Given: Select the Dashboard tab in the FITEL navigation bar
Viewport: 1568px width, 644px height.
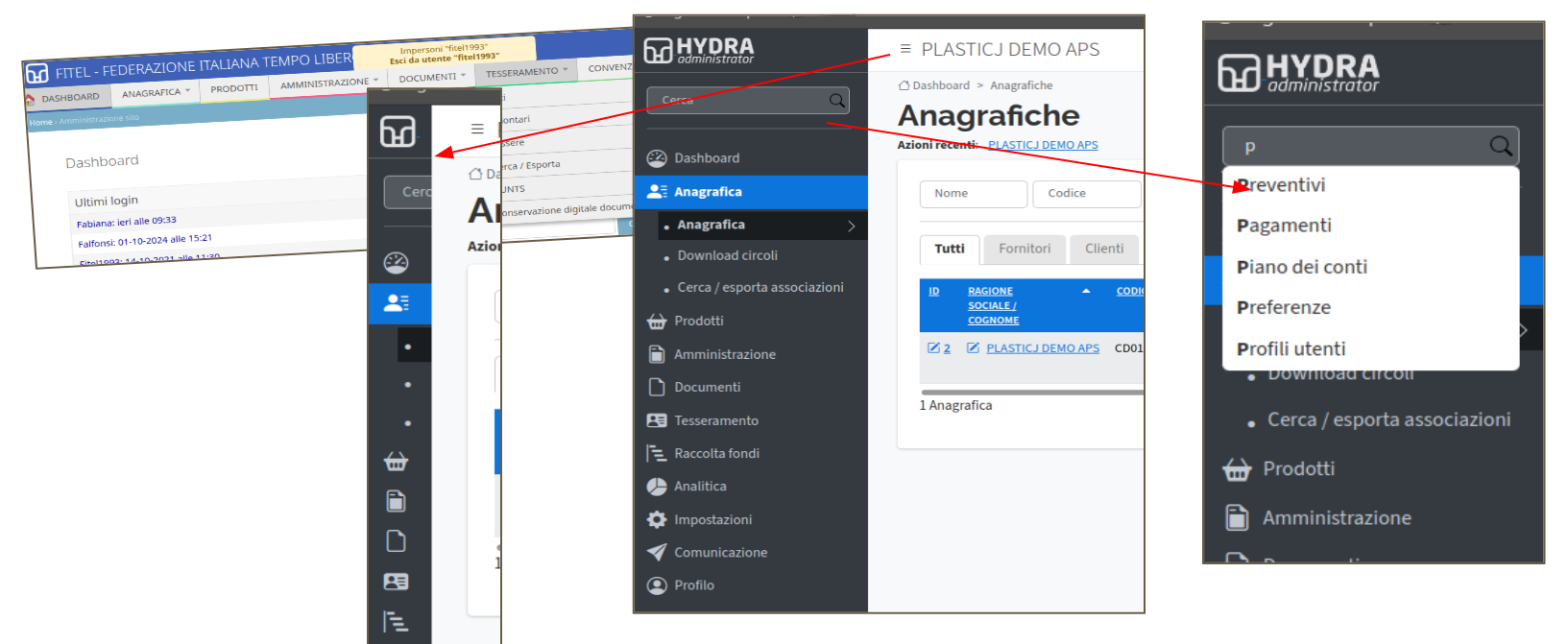Looking at the screenshot, I should (65, 98).
